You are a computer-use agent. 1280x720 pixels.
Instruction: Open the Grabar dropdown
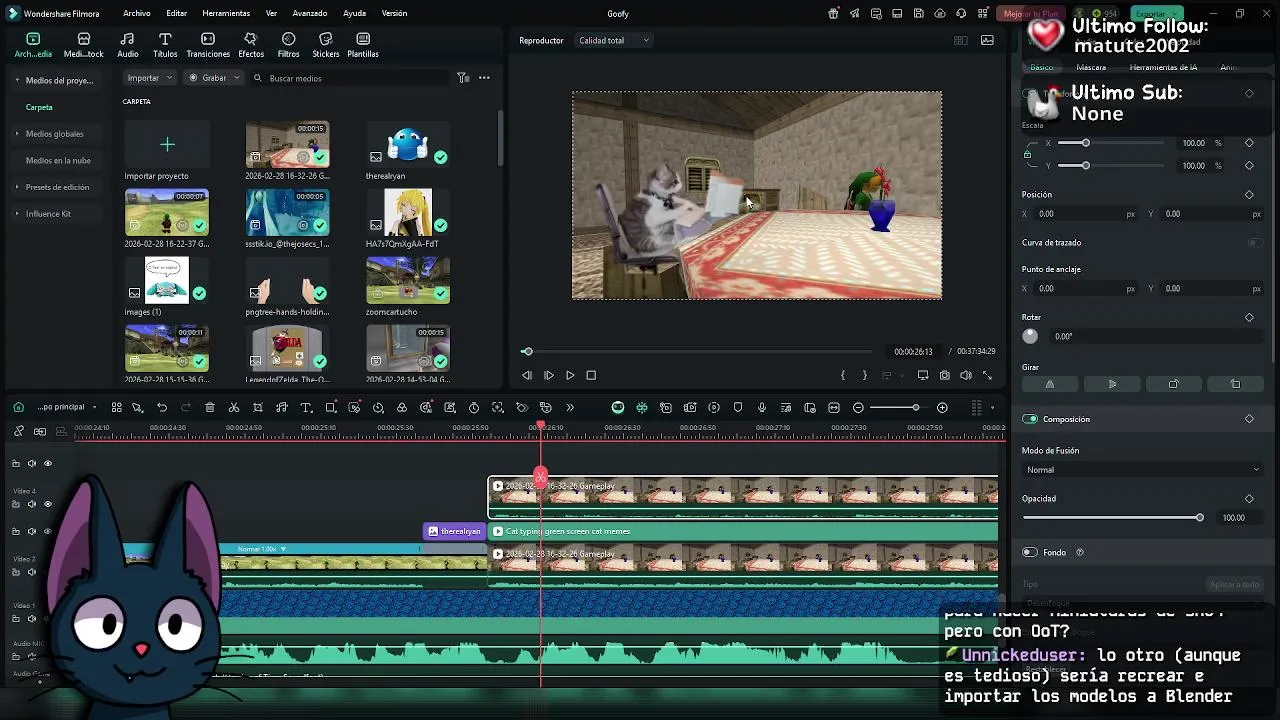[x=214, y=78]
